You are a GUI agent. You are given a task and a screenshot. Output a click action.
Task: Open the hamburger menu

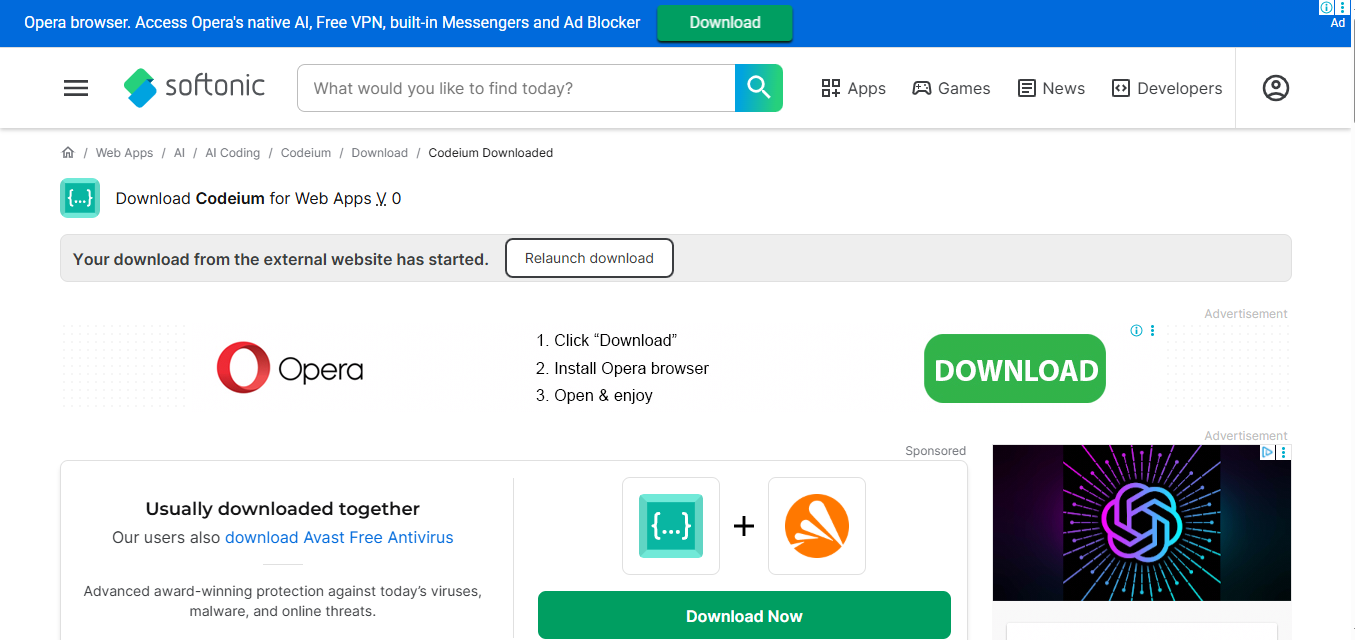76,88
